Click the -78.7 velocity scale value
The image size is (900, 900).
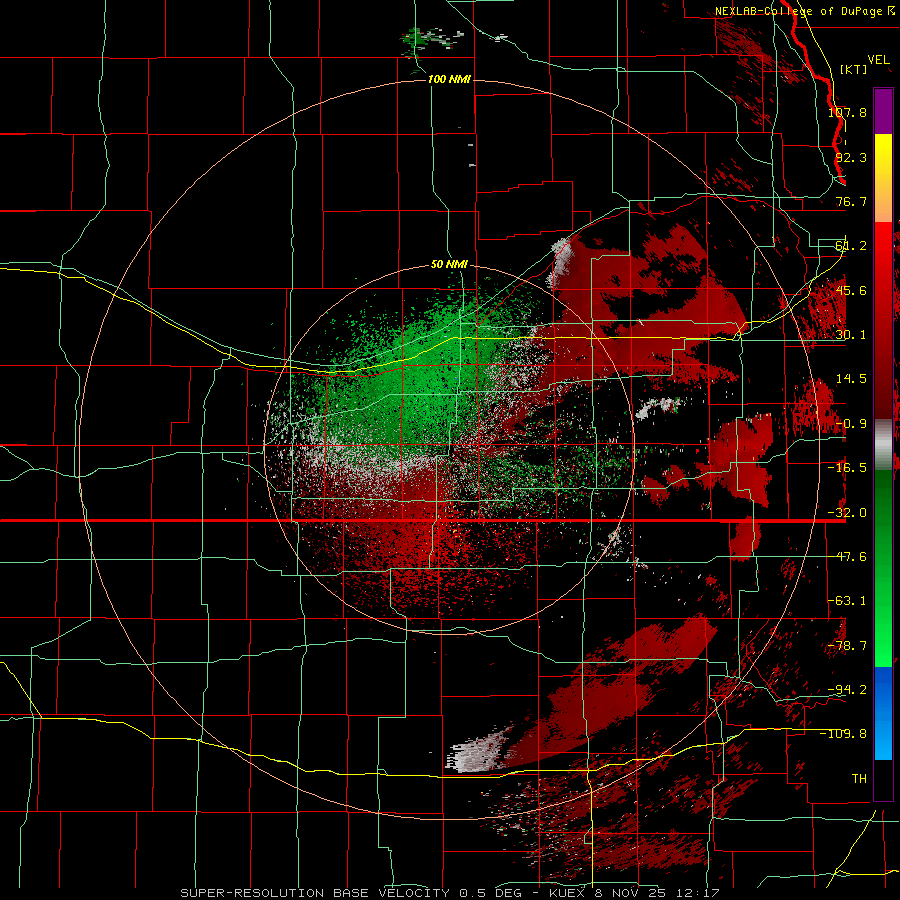[x=847, y=646]
